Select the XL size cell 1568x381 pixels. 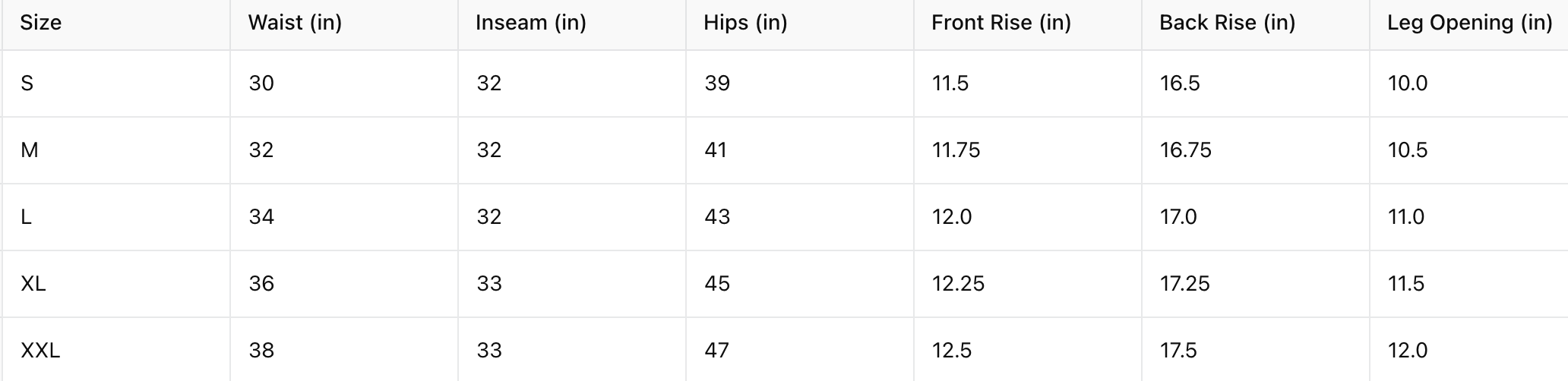tap(33, 284)
